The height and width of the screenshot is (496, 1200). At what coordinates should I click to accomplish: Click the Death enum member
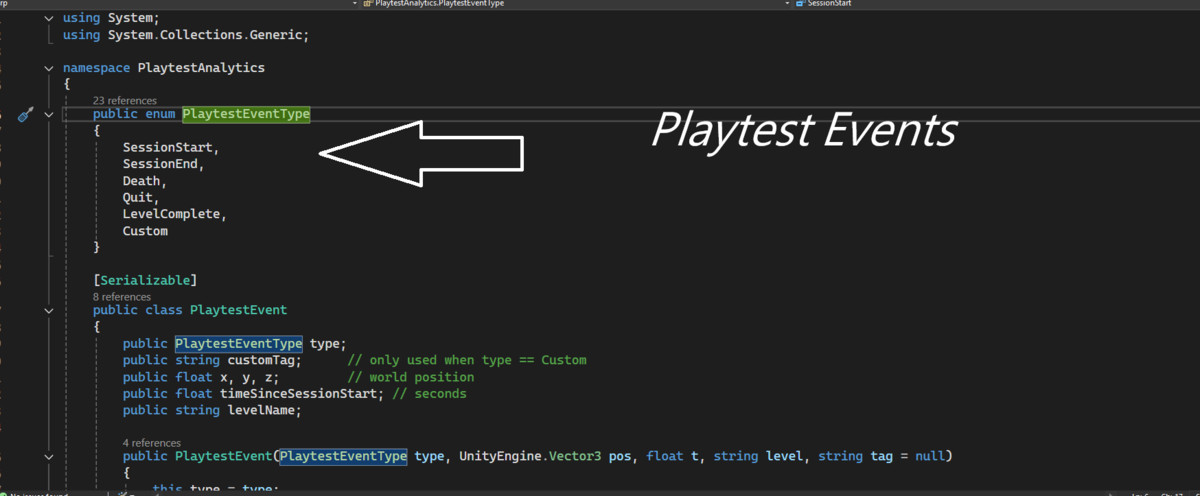142,181
